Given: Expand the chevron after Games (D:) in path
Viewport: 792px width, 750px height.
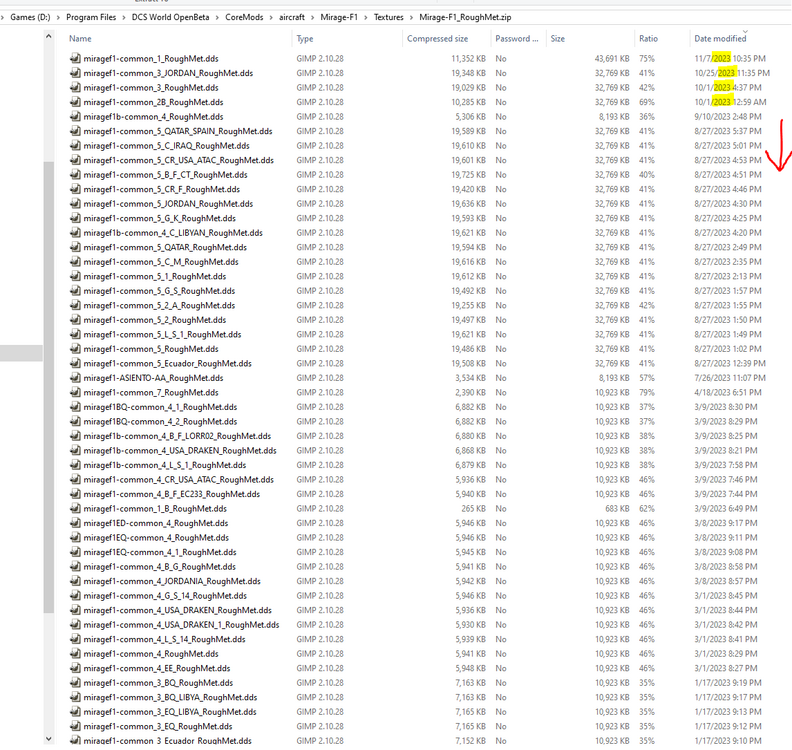Looking at the screenshot, I should coord(58,17).
